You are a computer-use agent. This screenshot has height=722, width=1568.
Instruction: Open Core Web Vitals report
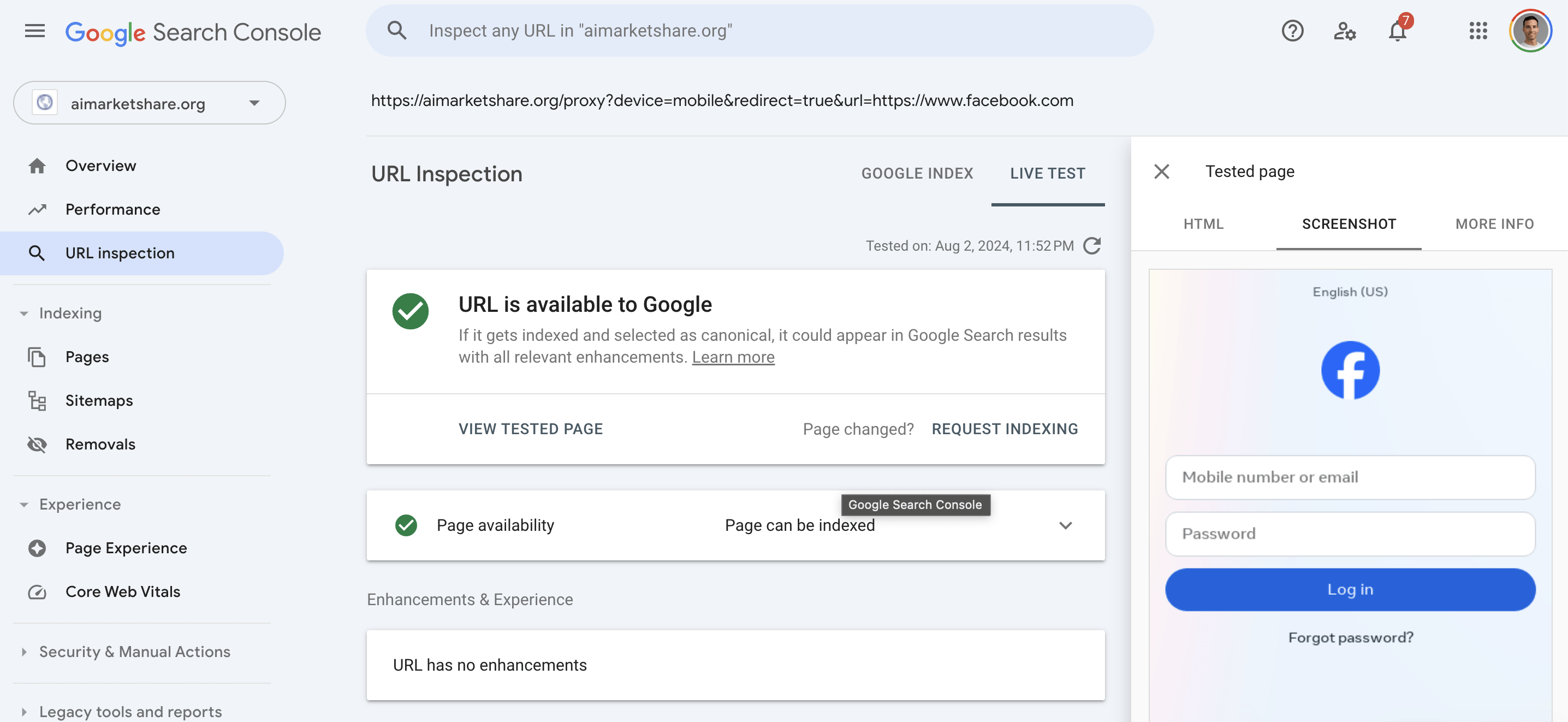[x=122, y=591]
